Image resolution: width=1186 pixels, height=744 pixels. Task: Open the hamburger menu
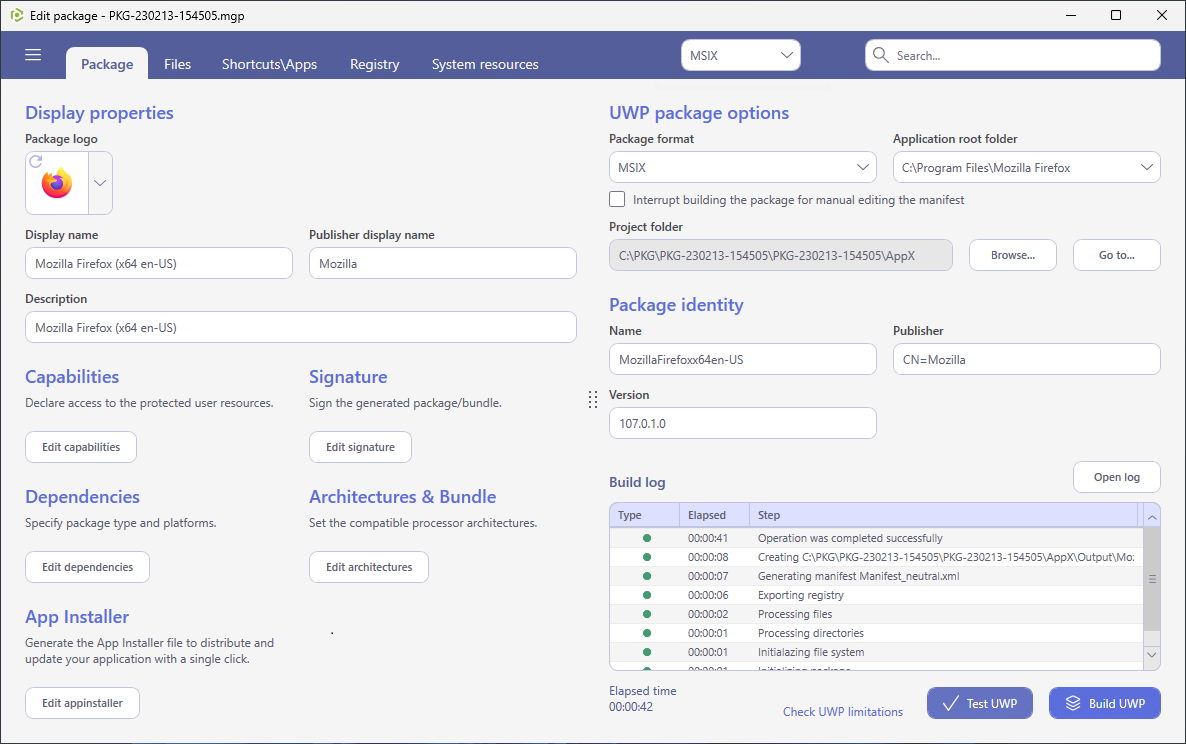click(33, 55)
